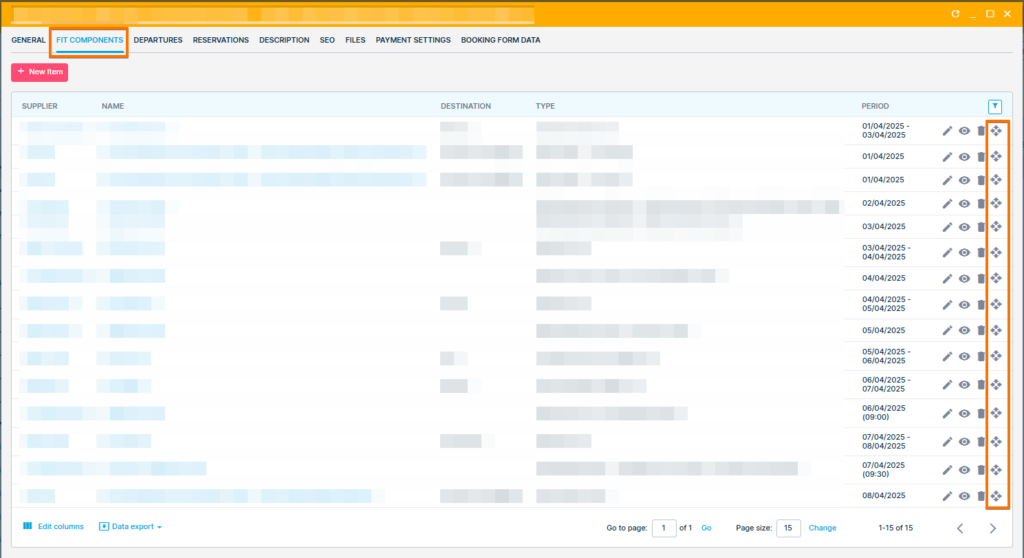Screen dimensions: 1024x558
Task: Toggle the eye icon for the 01/04/2025 - 03/04/2025 row
Action: coord(964,131)
